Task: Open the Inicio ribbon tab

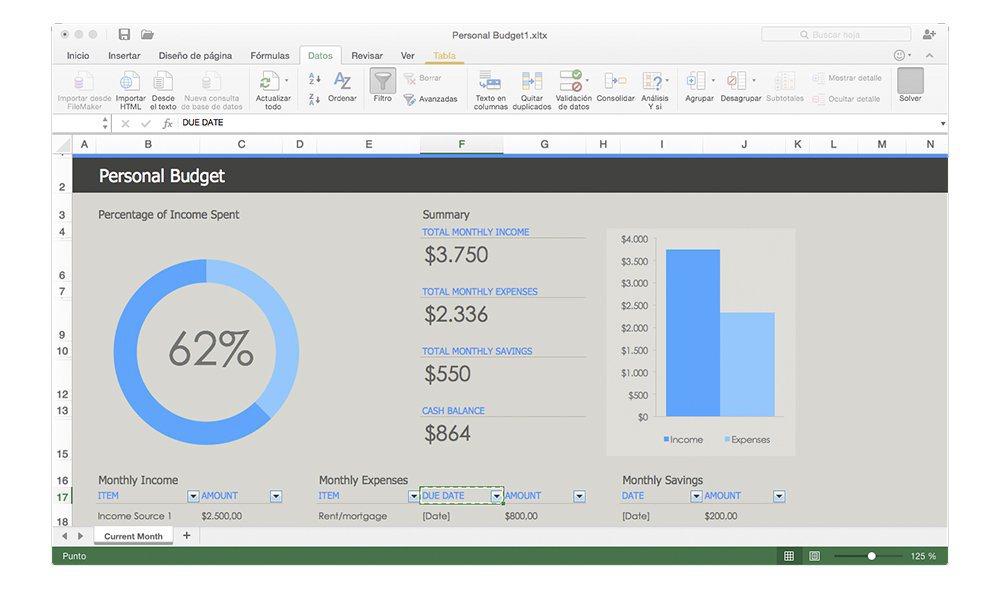Action: point(78,55)
